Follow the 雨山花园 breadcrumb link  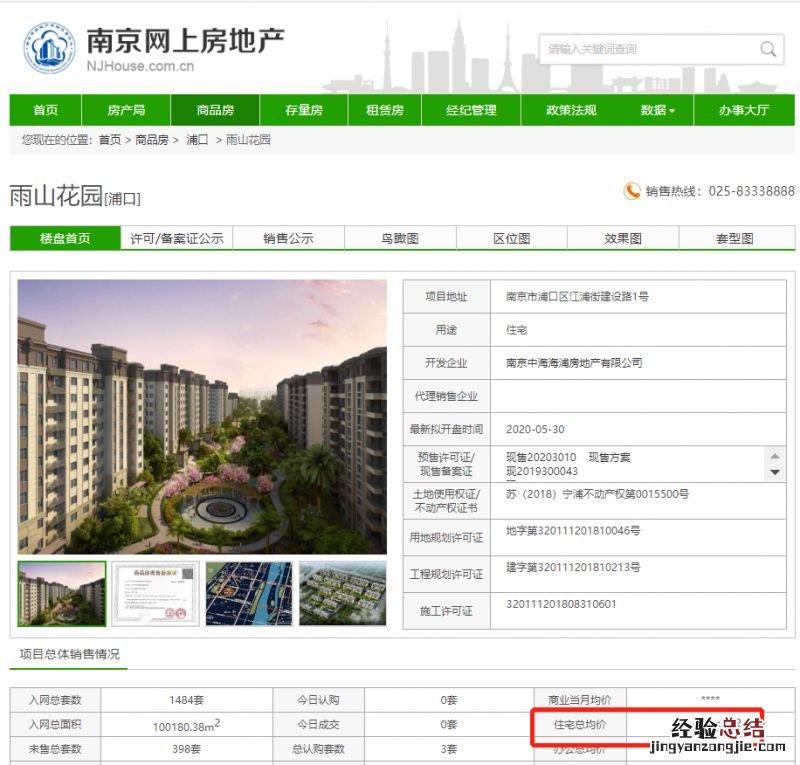pos(248,140)
